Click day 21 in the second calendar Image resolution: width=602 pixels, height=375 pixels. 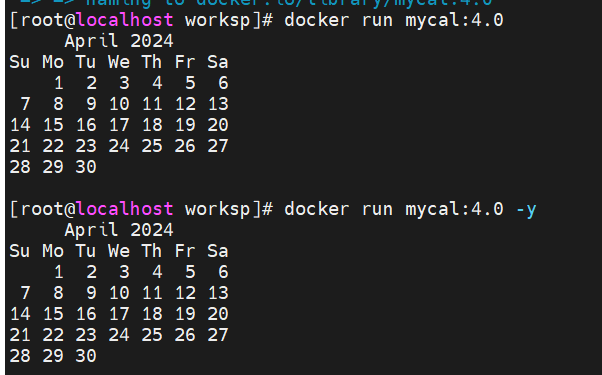pyautogui.click(x=20, y=335)
